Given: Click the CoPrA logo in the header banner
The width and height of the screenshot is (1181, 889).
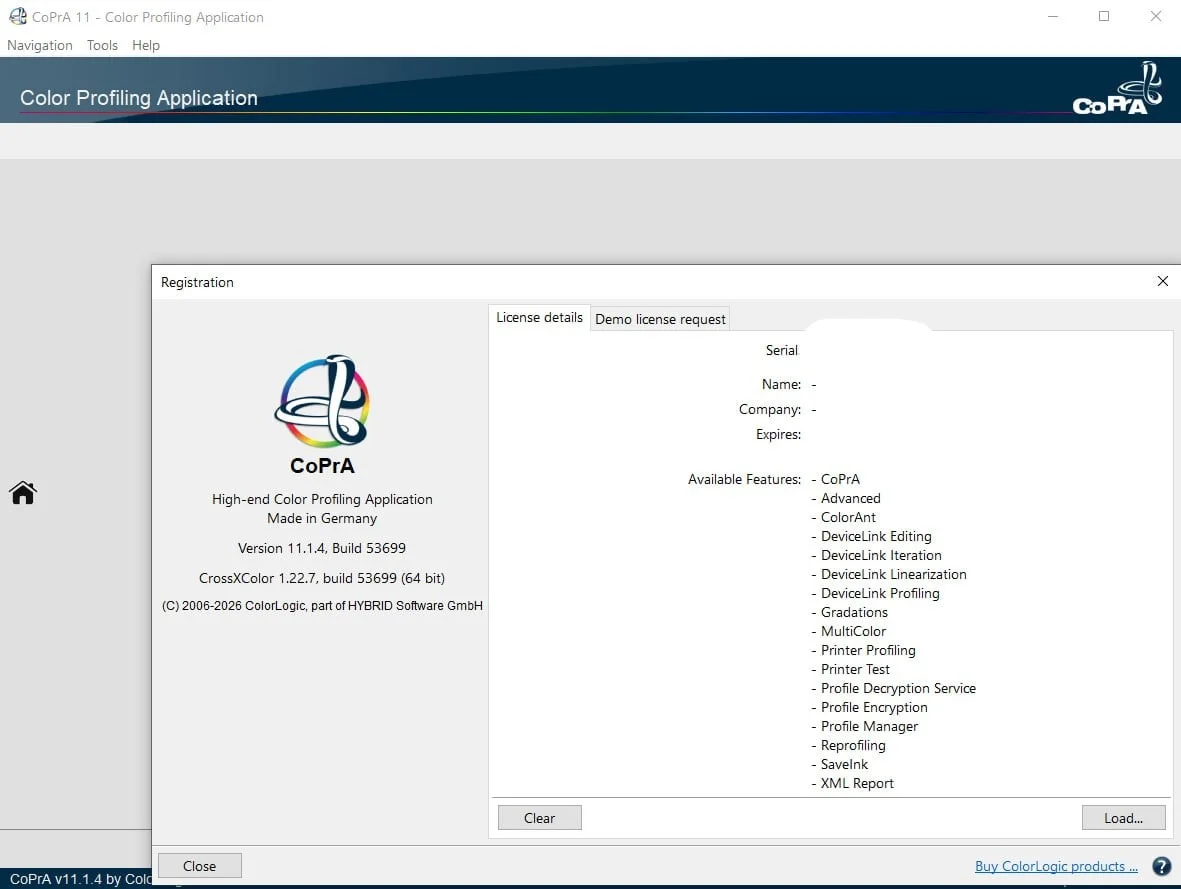Looking at the screenshot, I should click(1117, 88).
